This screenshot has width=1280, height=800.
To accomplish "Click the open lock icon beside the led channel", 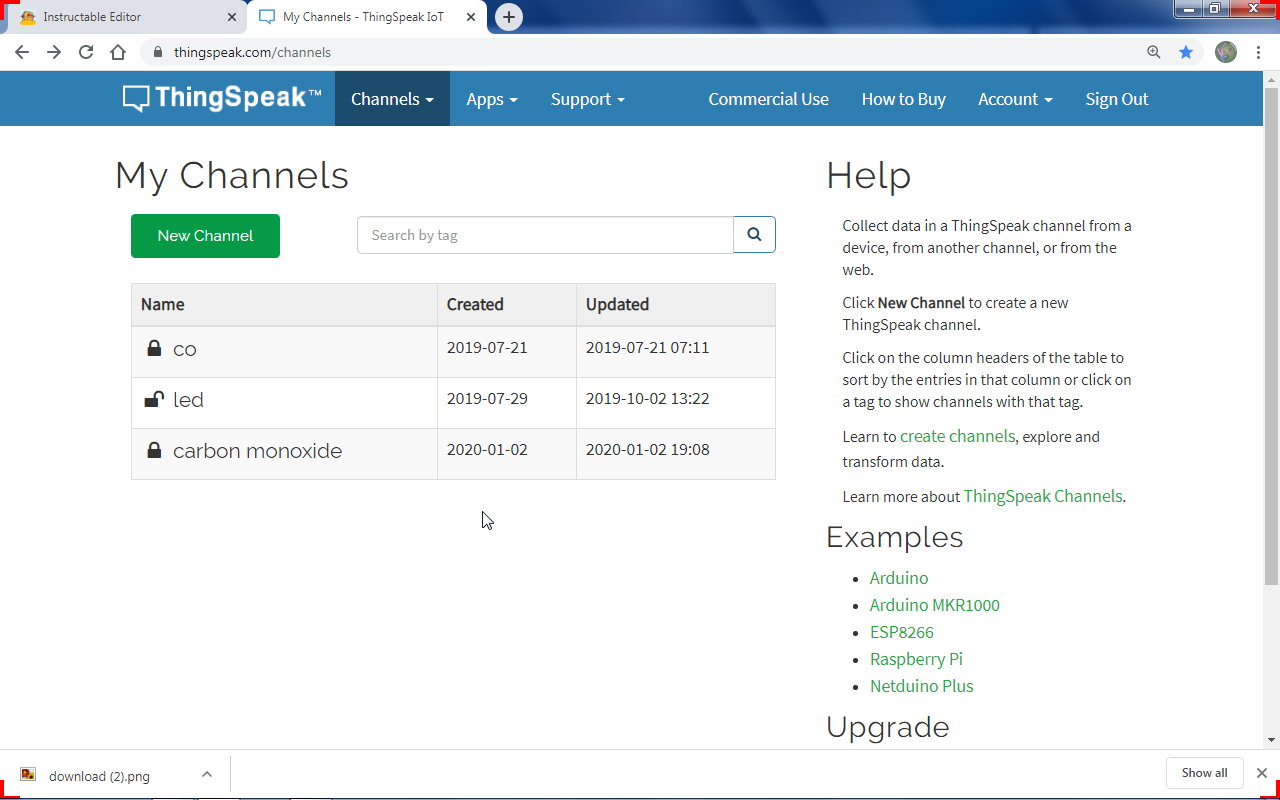I will coord(154,400).
